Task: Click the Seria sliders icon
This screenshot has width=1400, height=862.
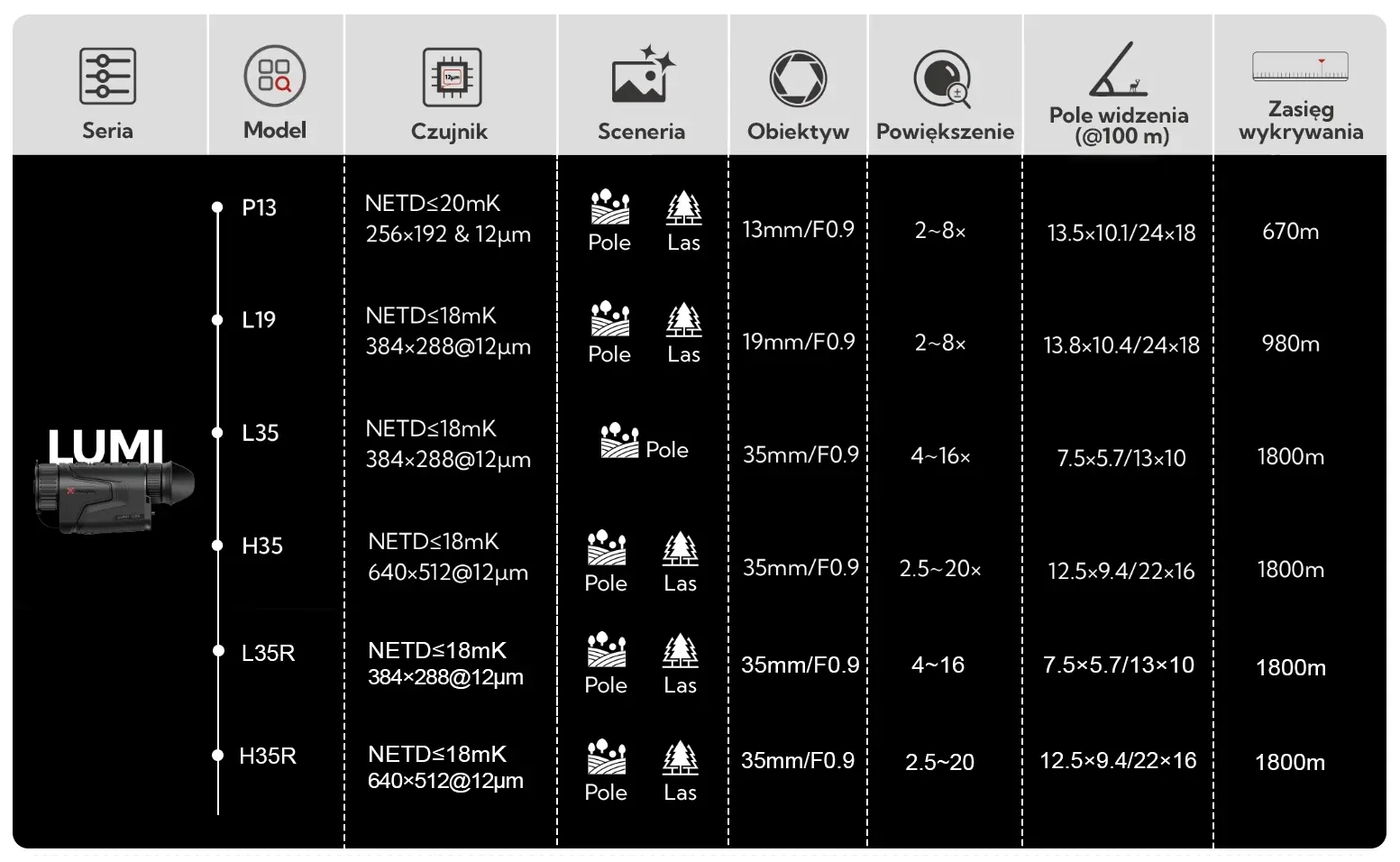Action: (x=107, y=77)
